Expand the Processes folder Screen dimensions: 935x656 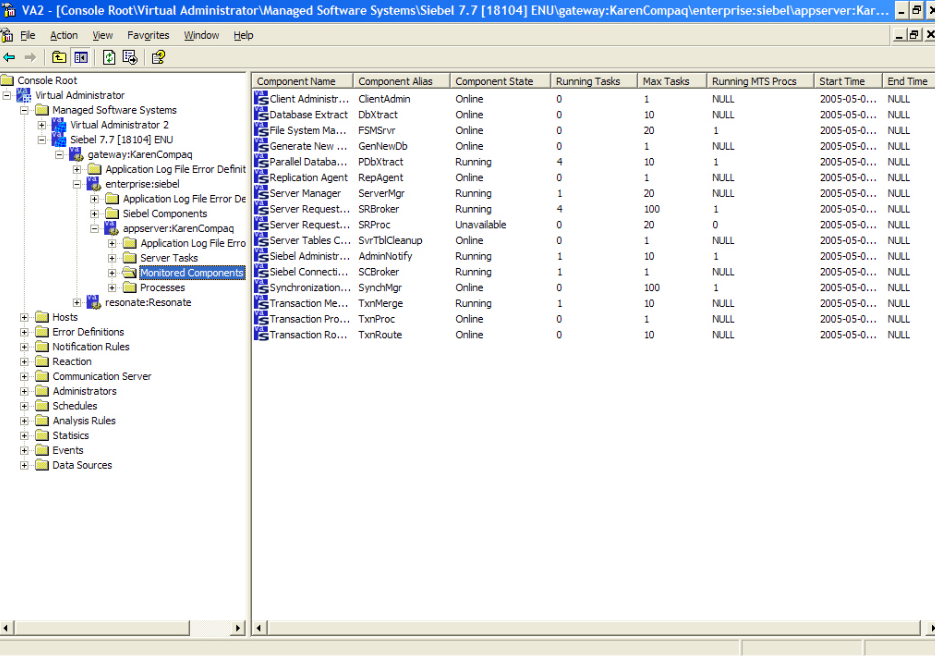coord(112,287)
